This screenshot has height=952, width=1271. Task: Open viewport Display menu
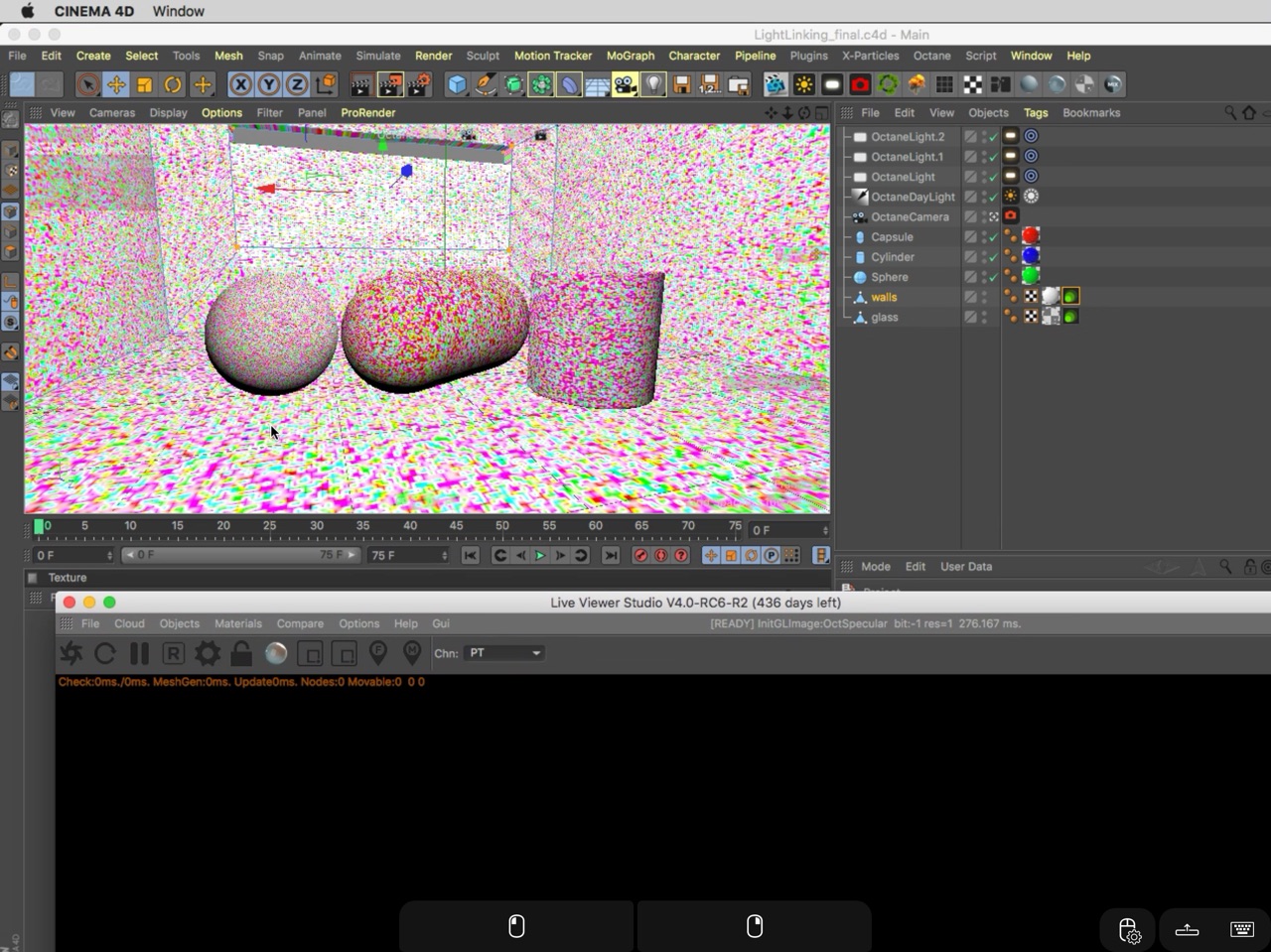click(169, 113)
